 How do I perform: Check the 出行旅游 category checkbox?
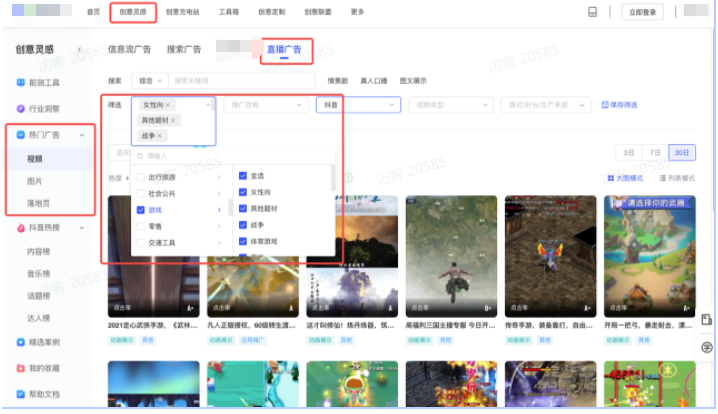point(141,177)
